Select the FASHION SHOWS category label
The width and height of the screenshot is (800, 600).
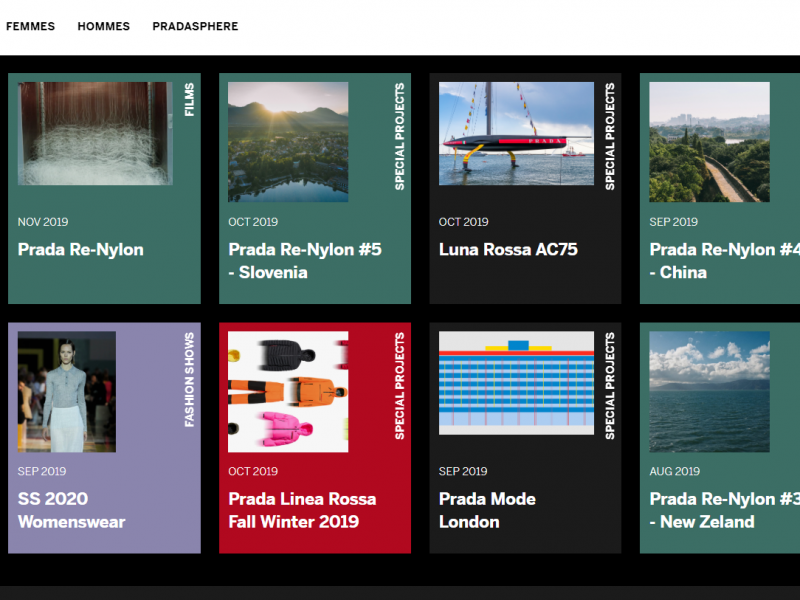(189, 380)
